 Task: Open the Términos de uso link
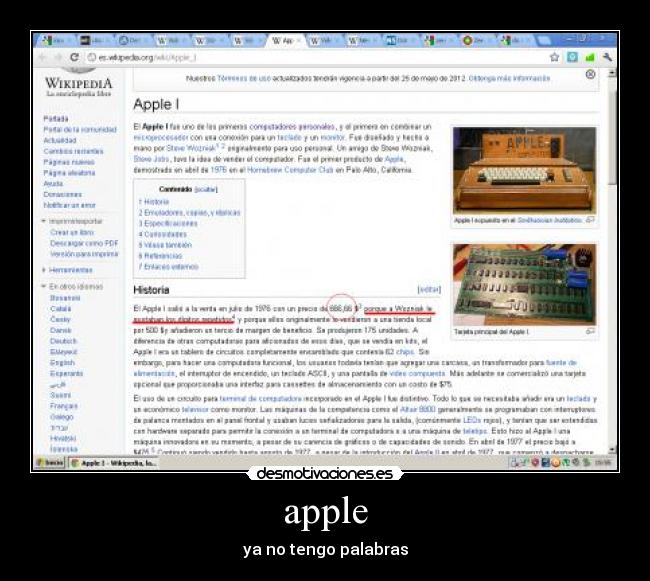[x=244, y=78]
